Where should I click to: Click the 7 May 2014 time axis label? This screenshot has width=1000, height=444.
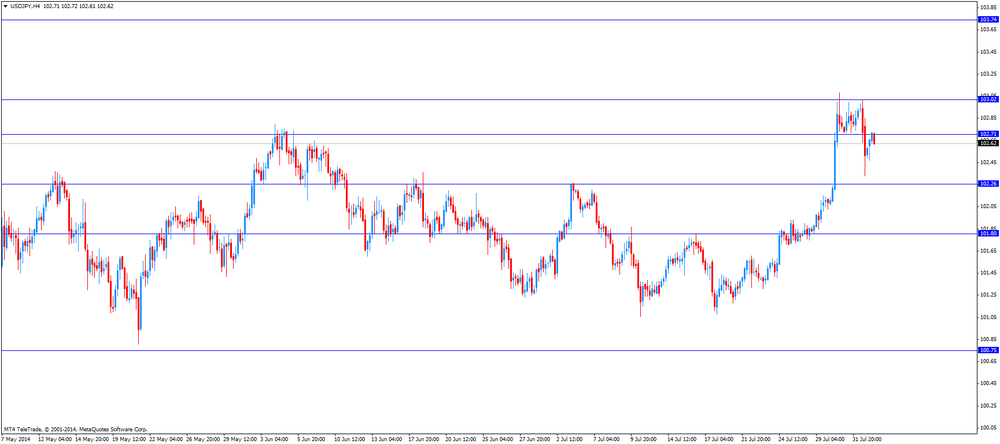15,440
